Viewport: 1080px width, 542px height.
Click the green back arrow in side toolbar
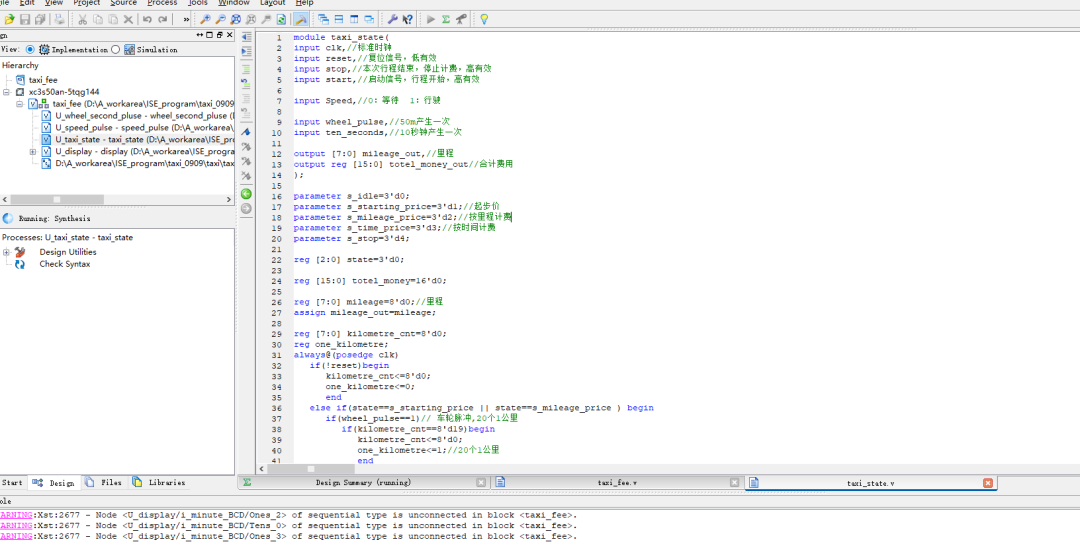(x=246, y=193)
